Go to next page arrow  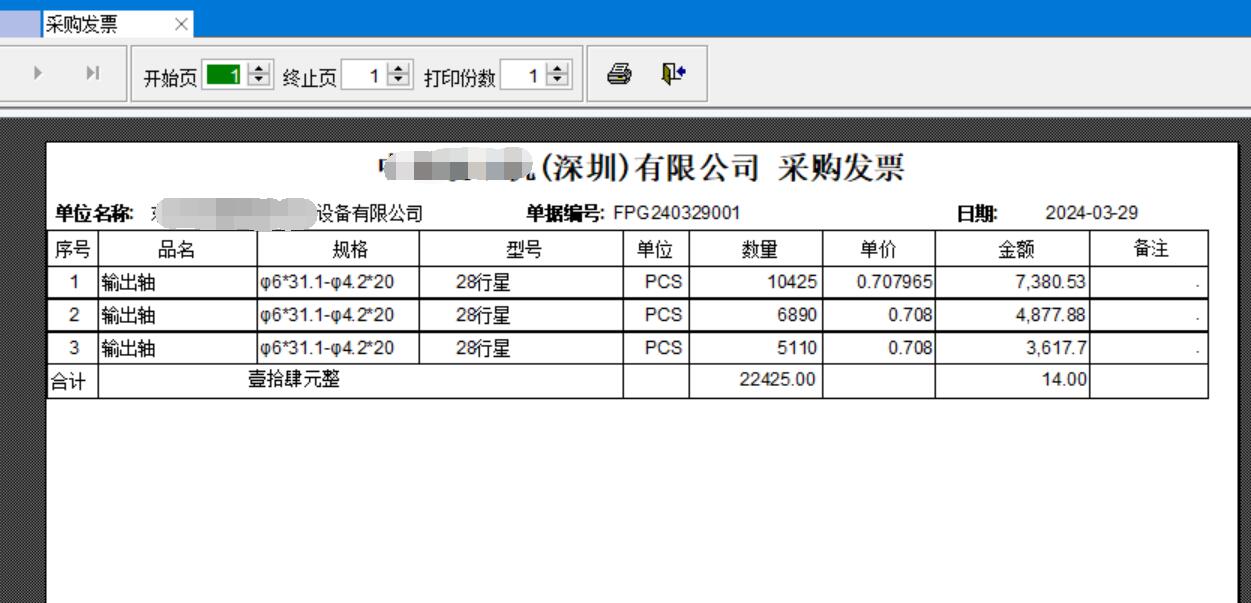(x=39, y=73)
